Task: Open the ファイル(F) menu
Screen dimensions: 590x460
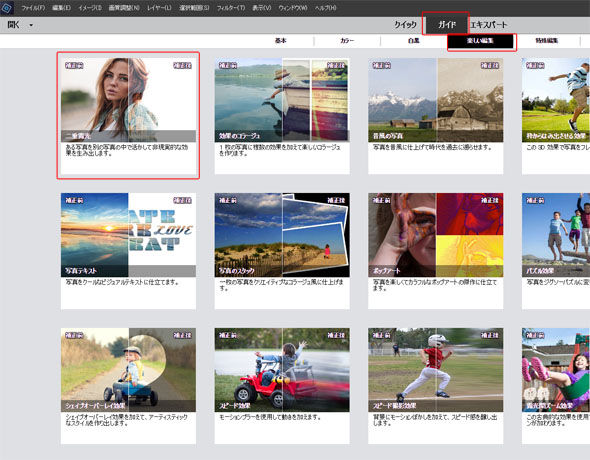Action: click(x=33, y=8)
